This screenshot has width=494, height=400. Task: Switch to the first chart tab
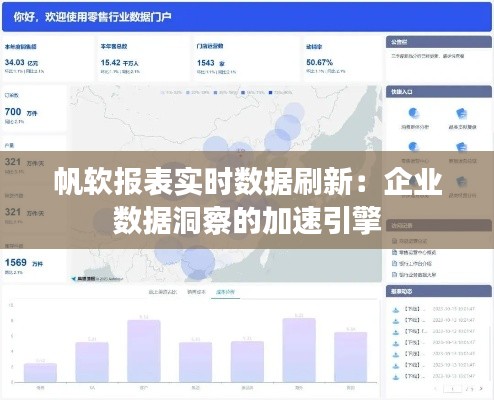click(x=163, y=292)
